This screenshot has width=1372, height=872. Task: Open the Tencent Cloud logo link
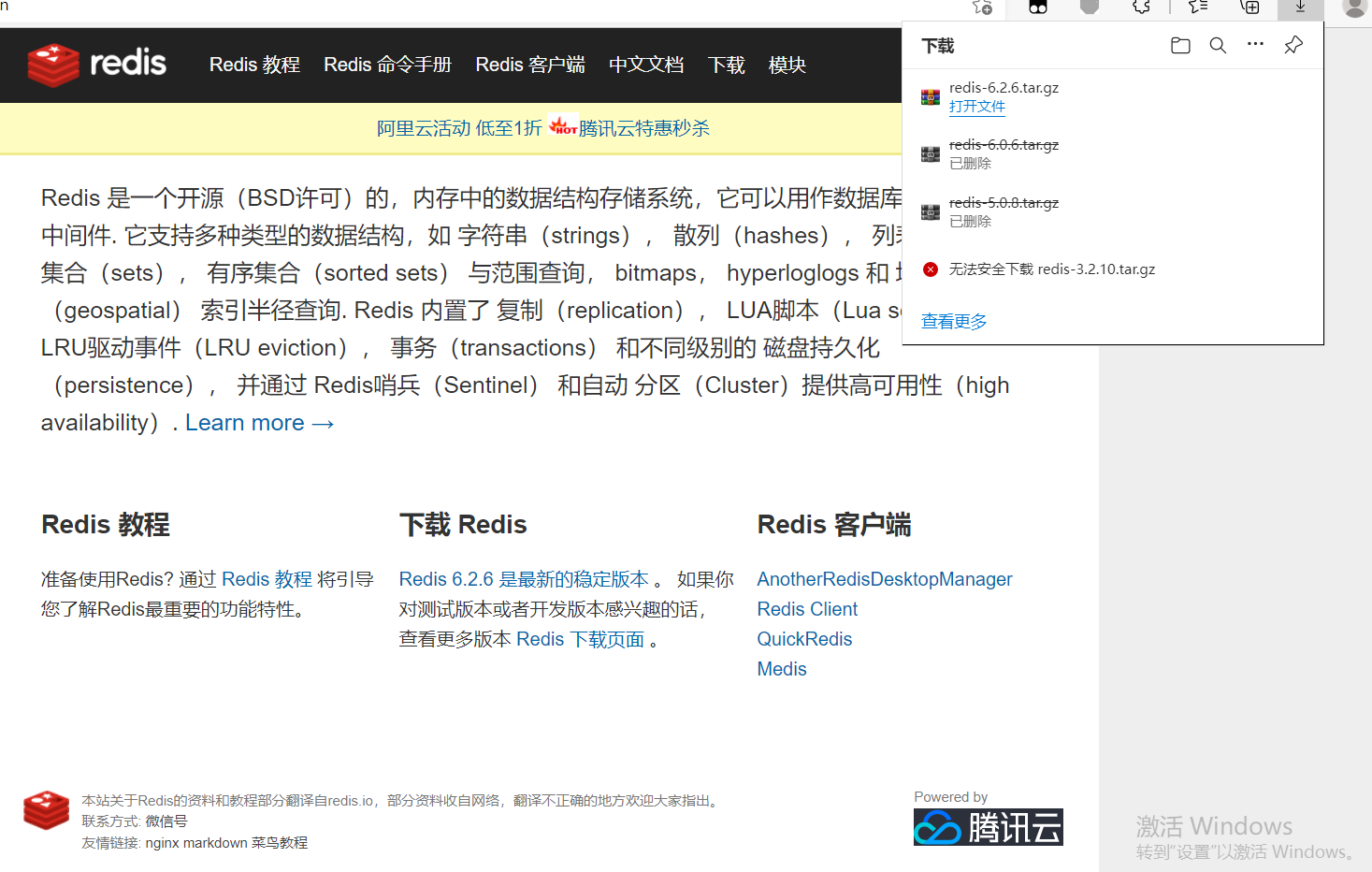987,827
